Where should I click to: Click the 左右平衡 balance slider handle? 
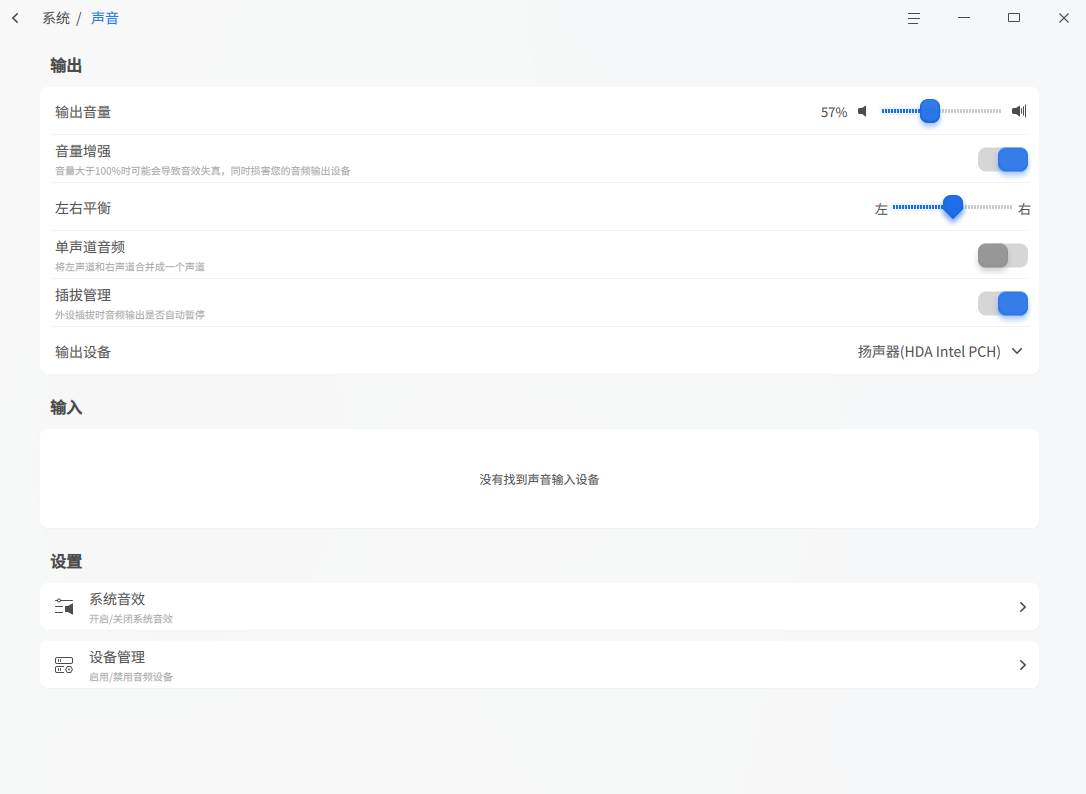[x=953, y=206]
